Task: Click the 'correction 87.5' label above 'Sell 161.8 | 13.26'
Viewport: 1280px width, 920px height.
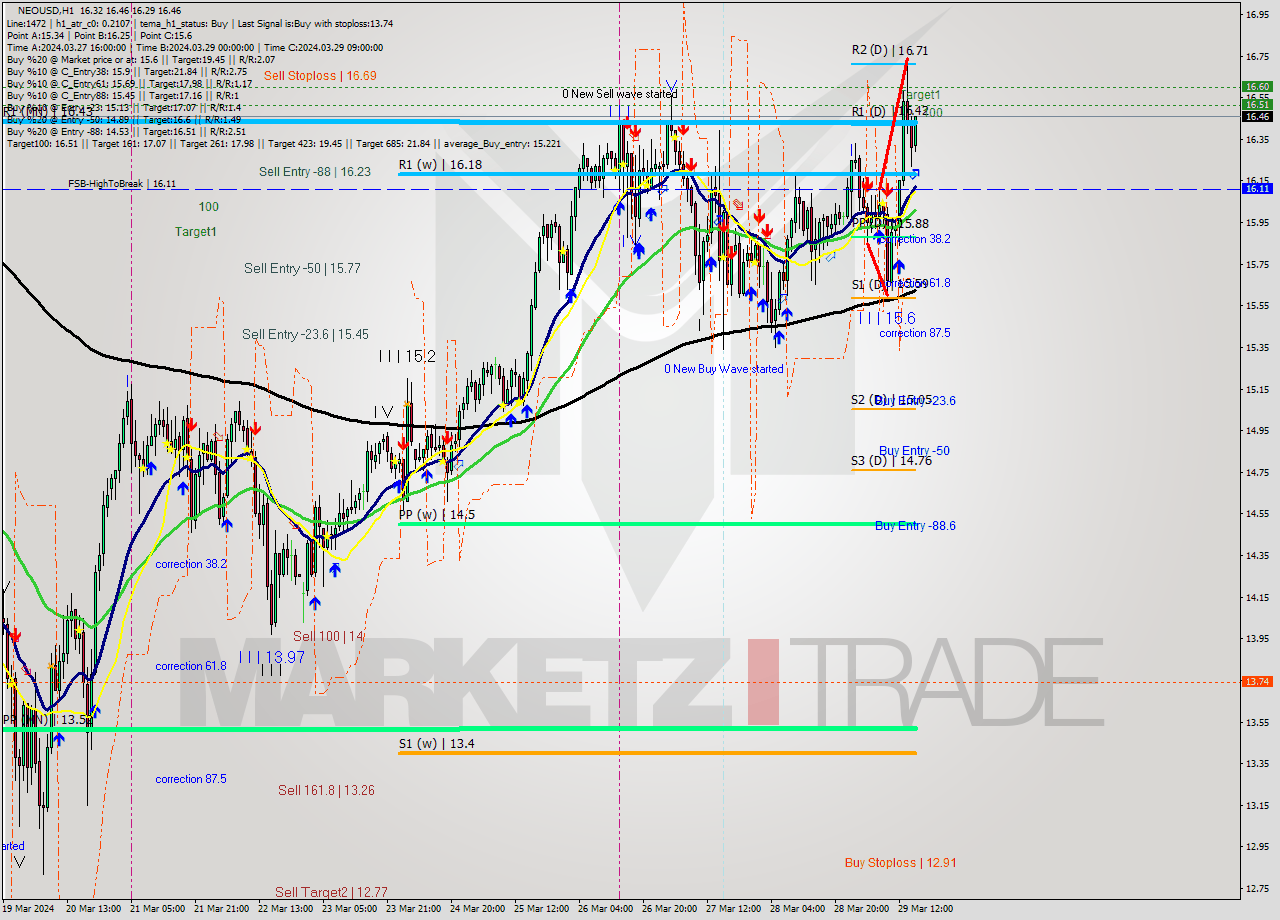Action: coord(191,779)
